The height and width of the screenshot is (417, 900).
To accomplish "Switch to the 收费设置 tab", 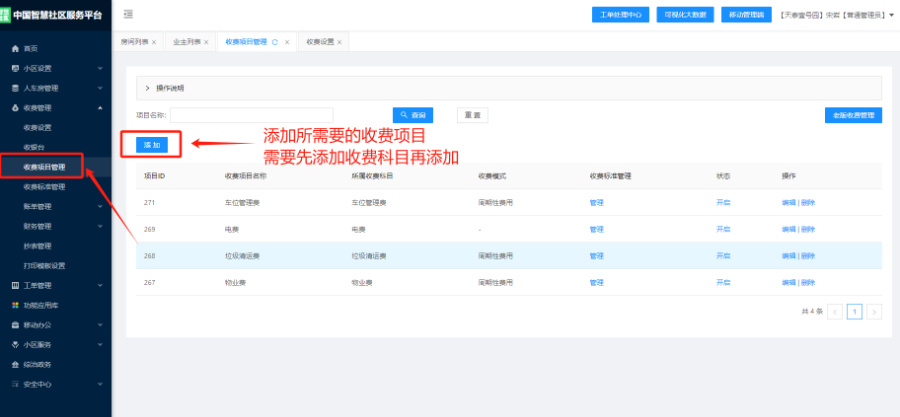I will point(320,42).
